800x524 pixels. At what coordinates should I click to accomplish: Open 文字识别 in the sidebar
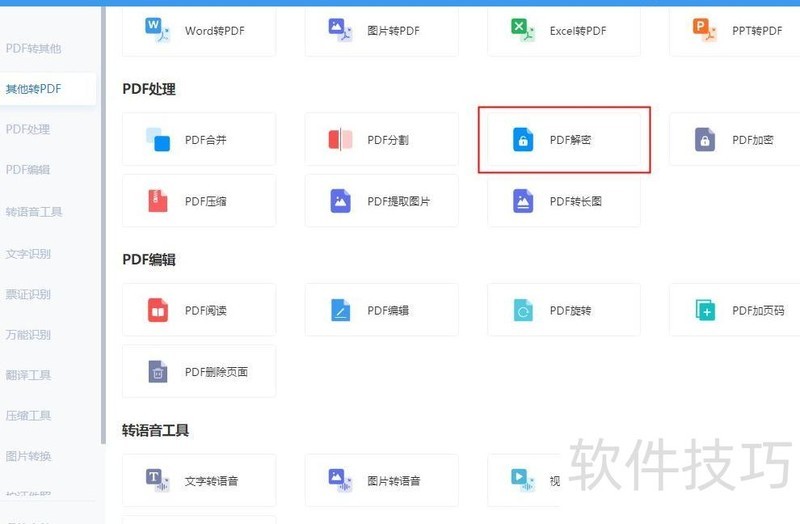click(x=28, y=254)
